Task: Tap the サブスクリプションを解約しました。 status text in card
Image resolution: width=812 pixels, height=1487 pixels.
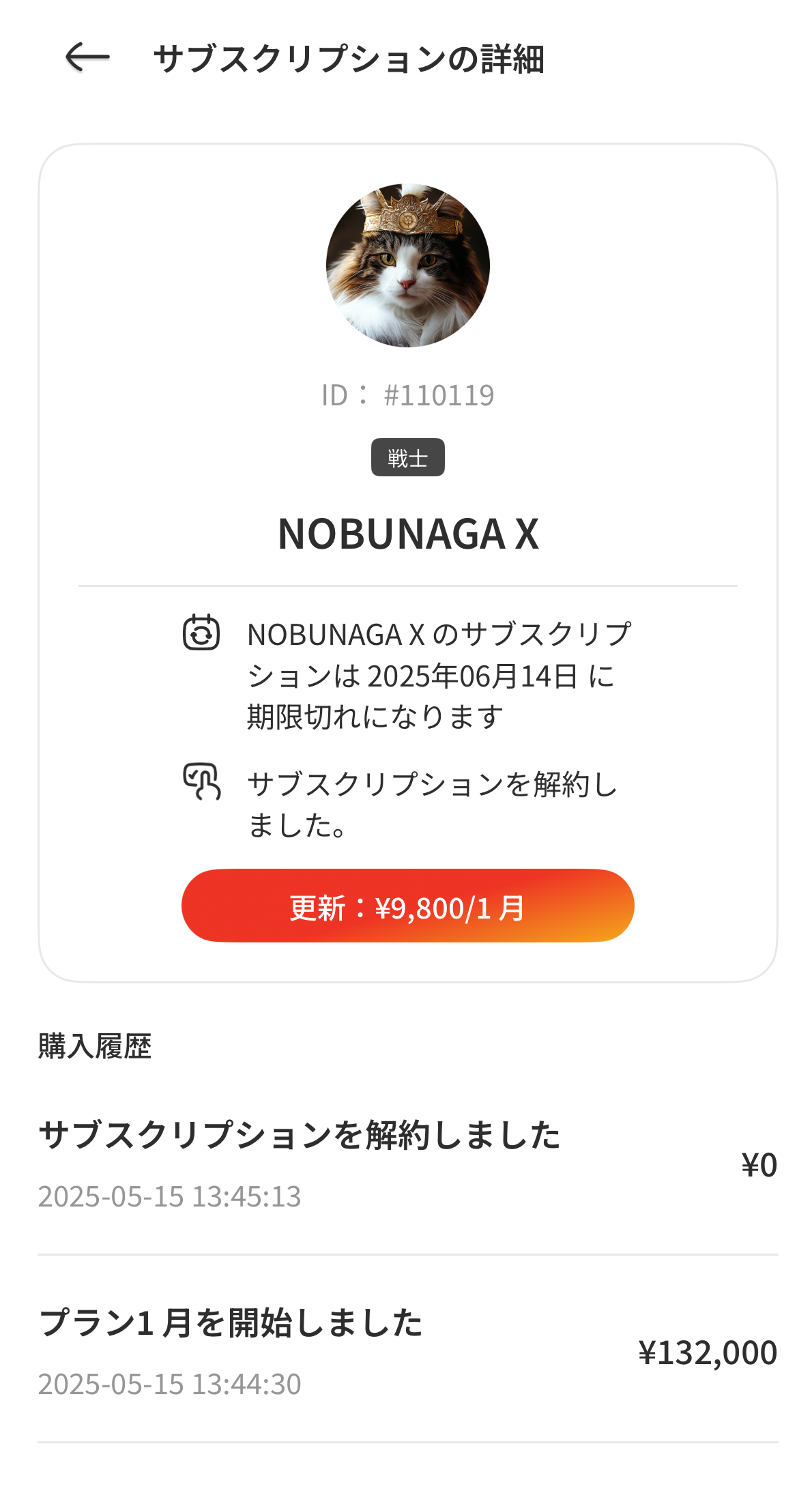Action: coord(433,805)
